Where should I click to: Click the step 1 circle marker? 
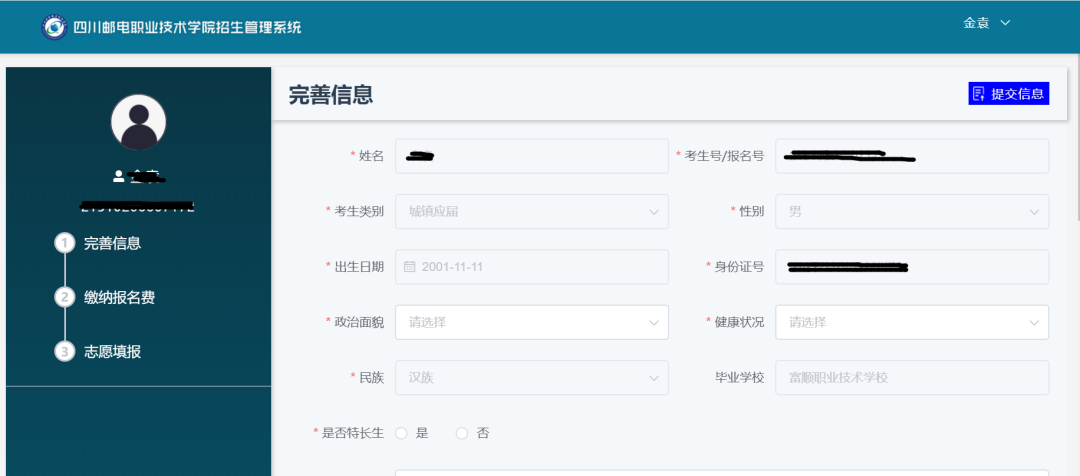click(x=65, y=243)
